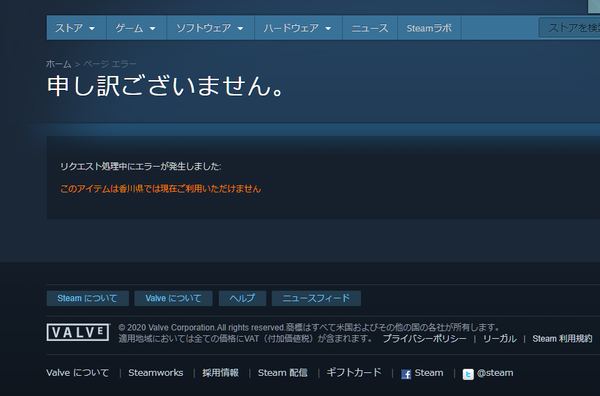Expand the ソフトウェア dropdown menu
The image size is (600, 396).
point(210,28)
